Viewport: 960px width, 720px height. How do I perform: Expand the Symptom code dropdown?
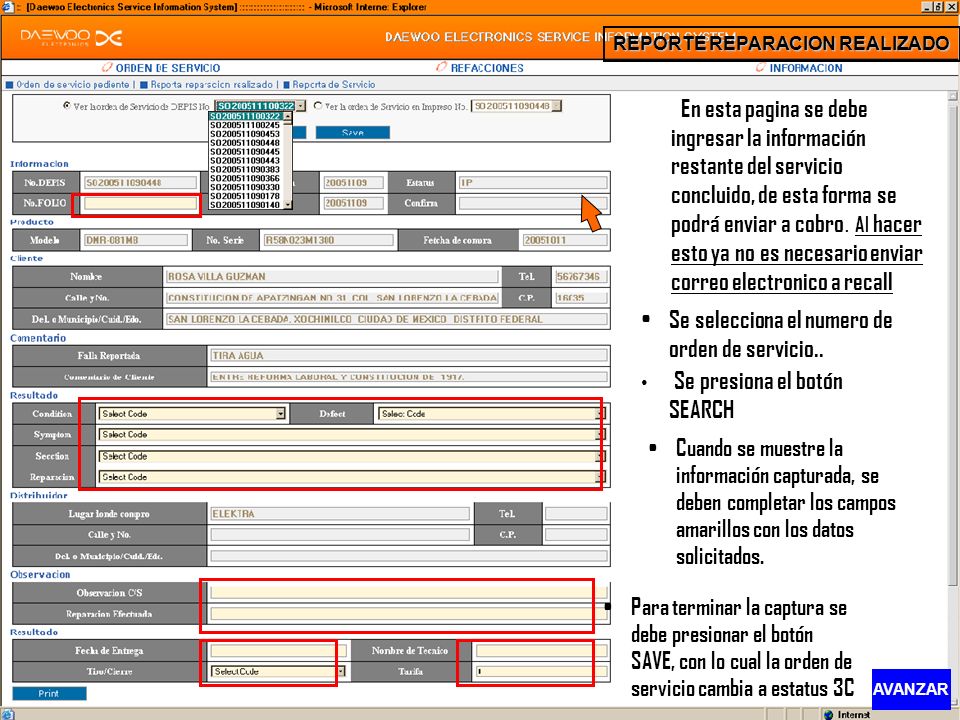(x=601, y=435)
